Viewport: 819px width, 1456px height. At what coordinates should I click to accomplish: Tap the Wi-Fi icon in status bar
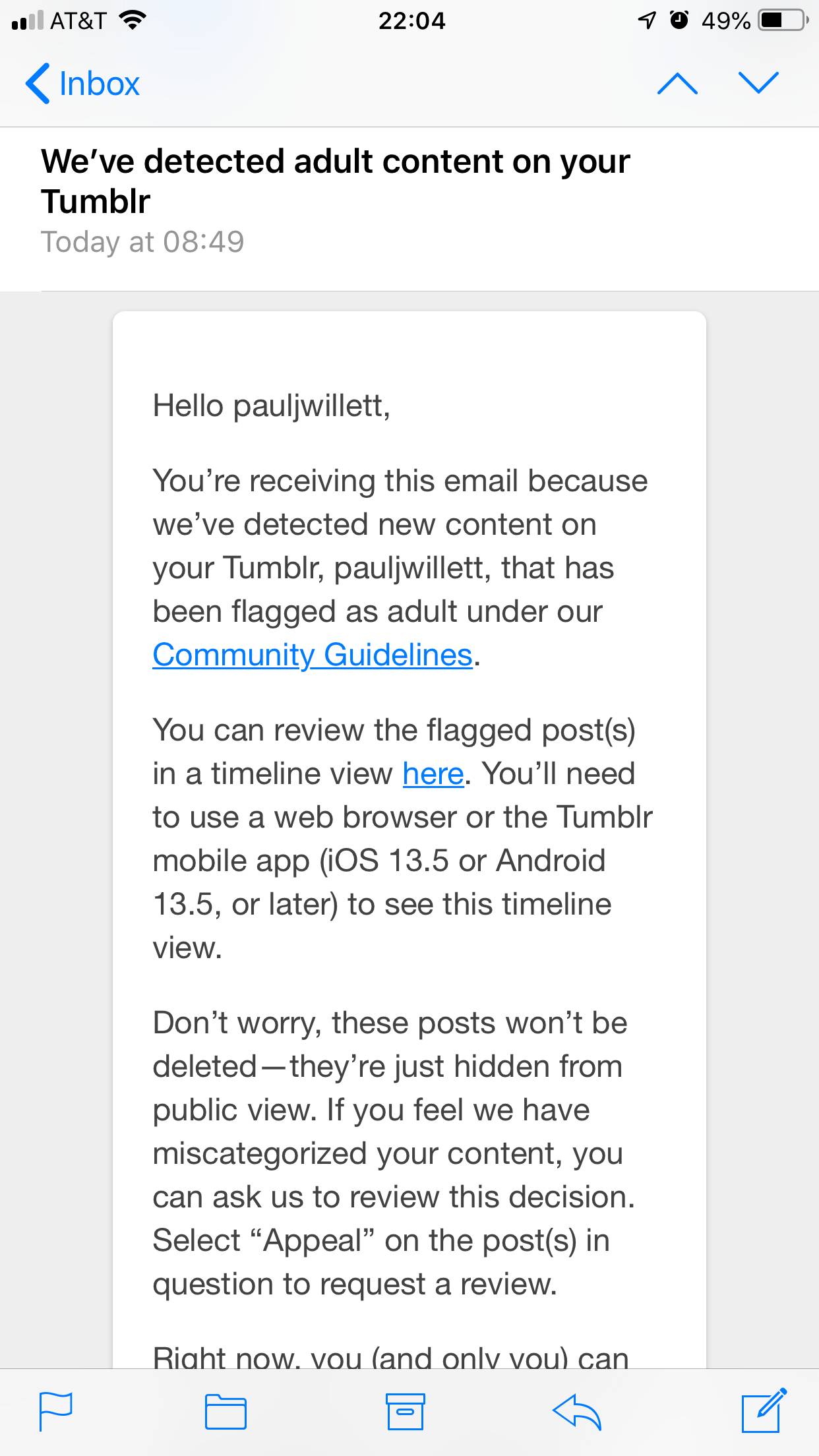point(133,20)
